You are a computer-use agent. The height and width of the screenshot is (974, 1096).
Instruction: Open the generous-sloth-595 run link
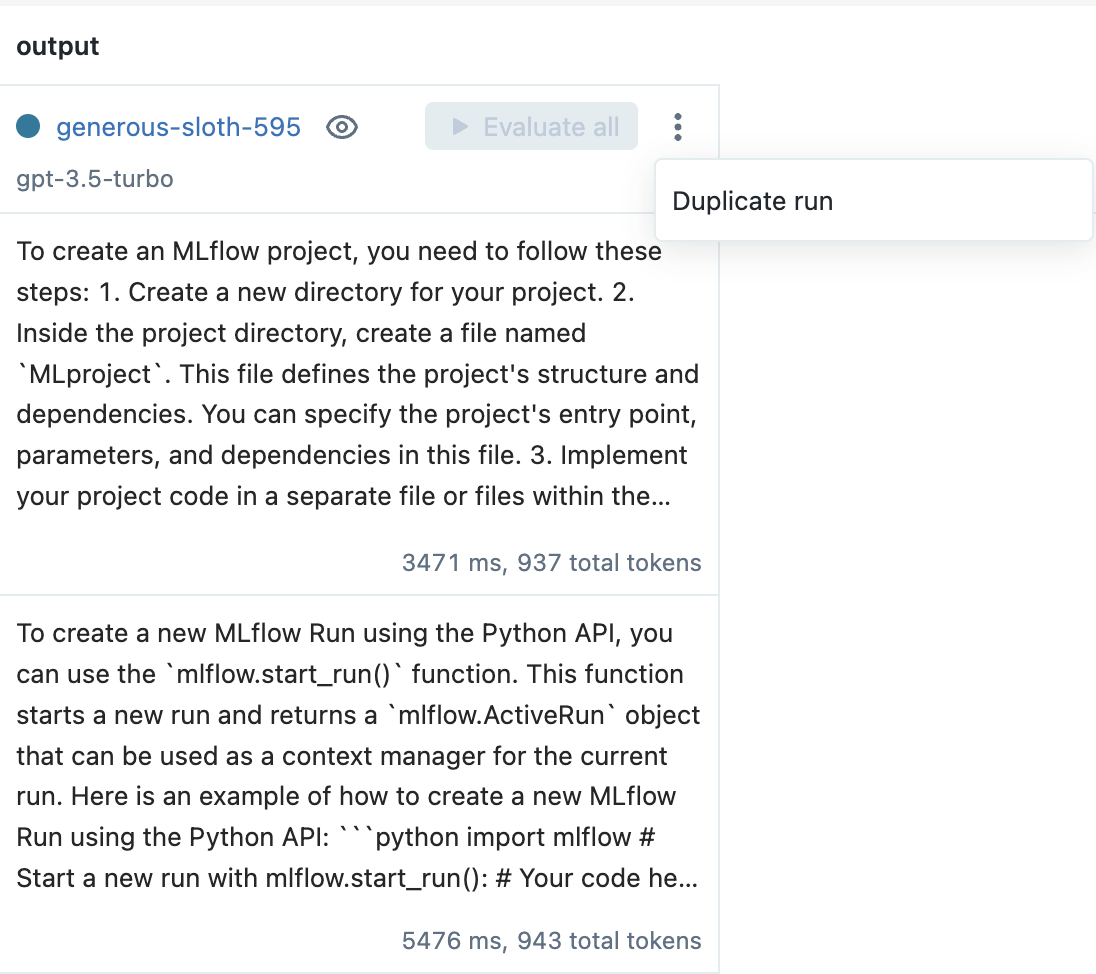[178, 127]
